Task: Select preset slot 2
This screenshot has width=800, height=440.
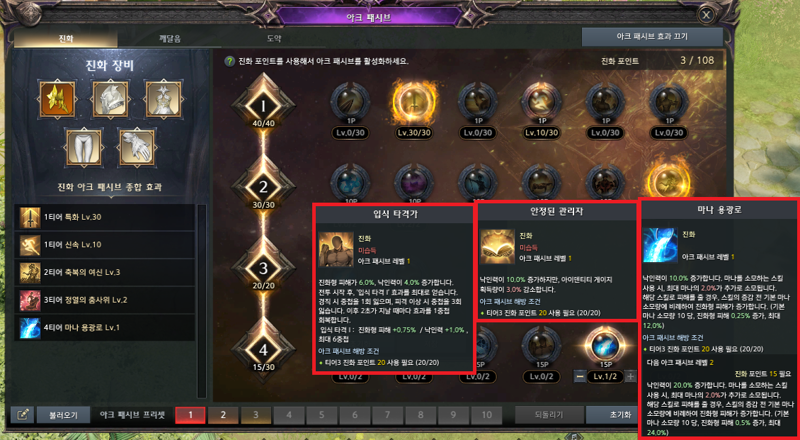Action: pos(223,415)
